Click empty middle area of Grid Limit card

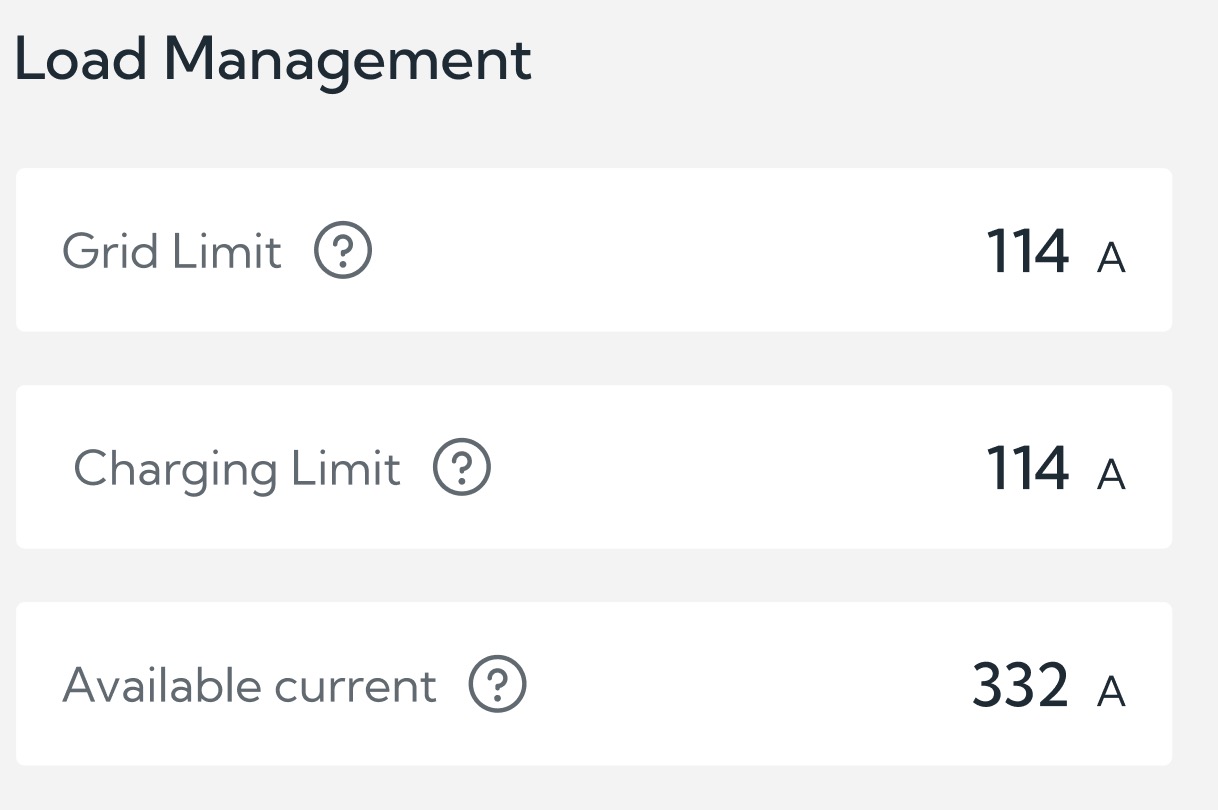coord(680,250)
